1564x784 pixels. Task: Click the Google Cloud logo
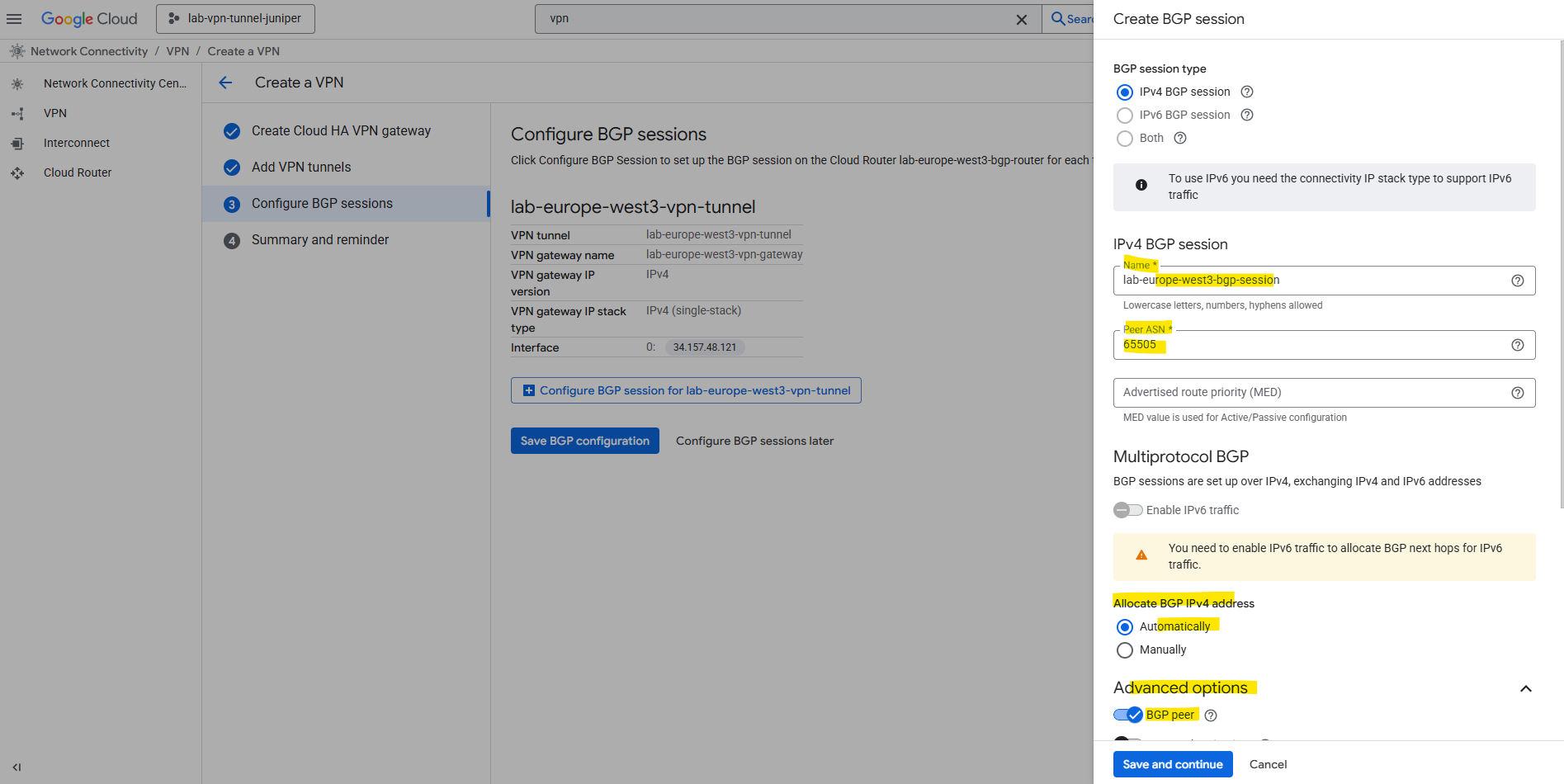click(89, 18)
